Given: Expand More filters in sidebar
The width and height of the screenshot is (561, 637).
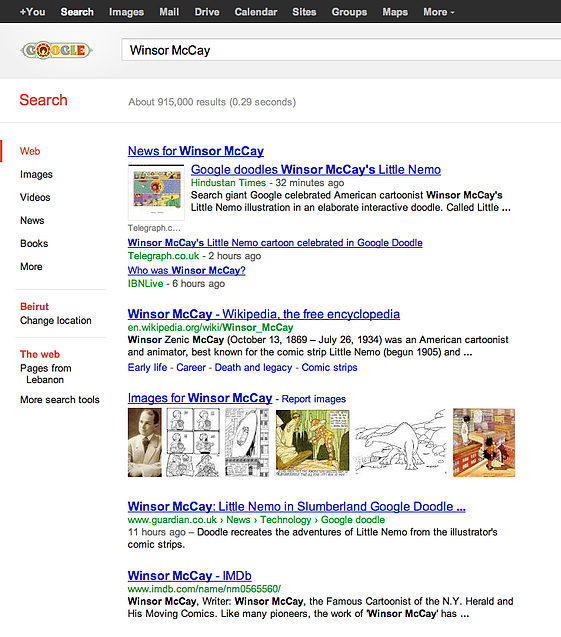Looking at the screenshot, I should click(x=31, y=267).
